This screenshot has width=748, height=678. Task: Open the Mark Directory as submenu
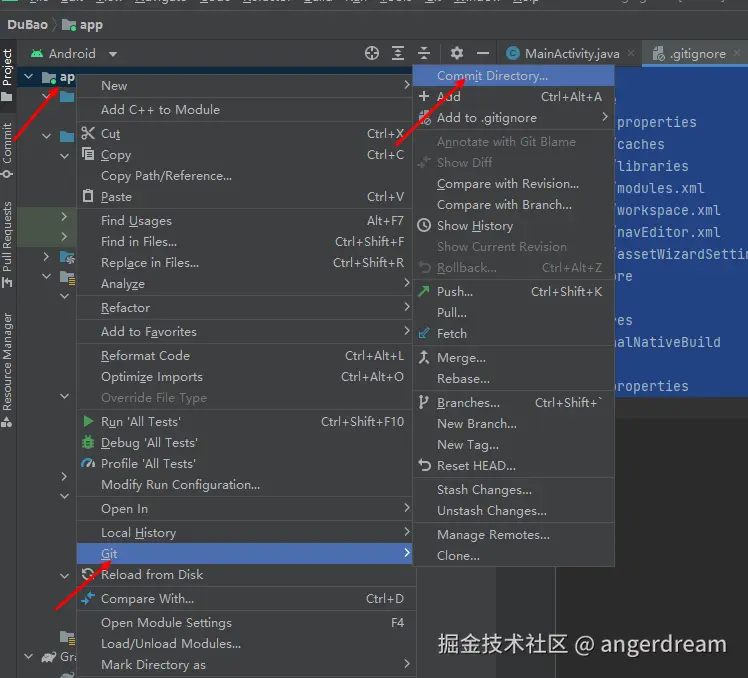pos(244,665)
